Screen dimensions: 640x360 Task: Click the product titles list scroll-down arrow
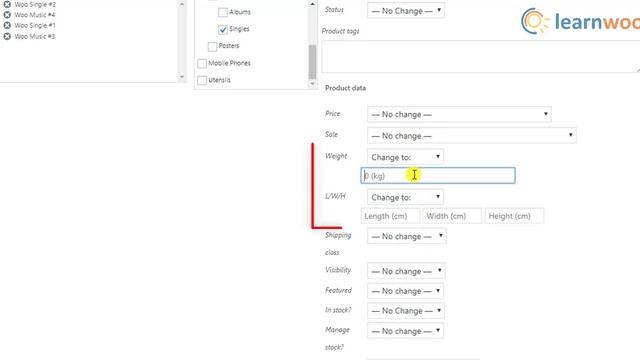[x=182, y=77]
